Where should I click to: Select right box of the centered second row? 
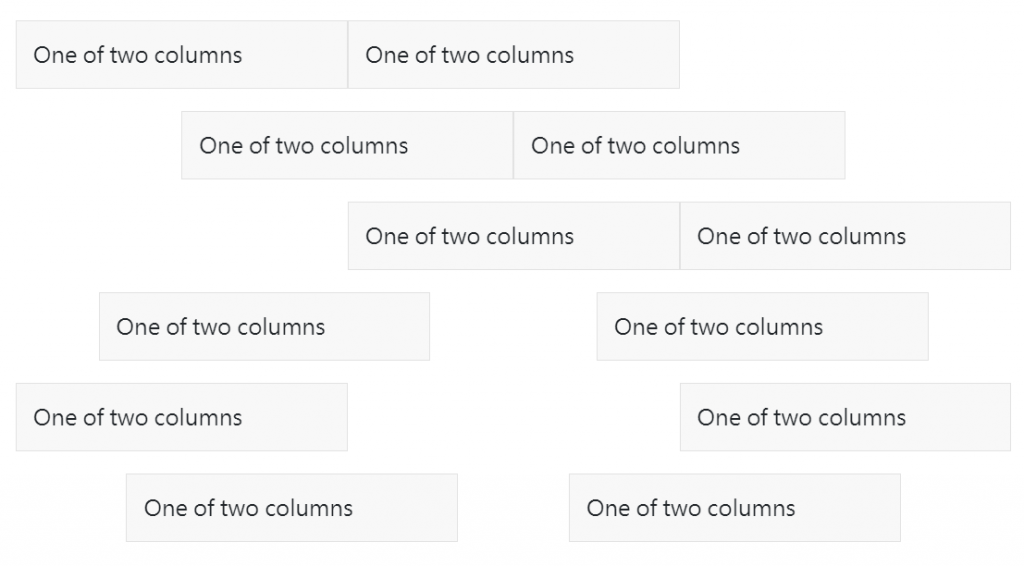click(679, 146)
